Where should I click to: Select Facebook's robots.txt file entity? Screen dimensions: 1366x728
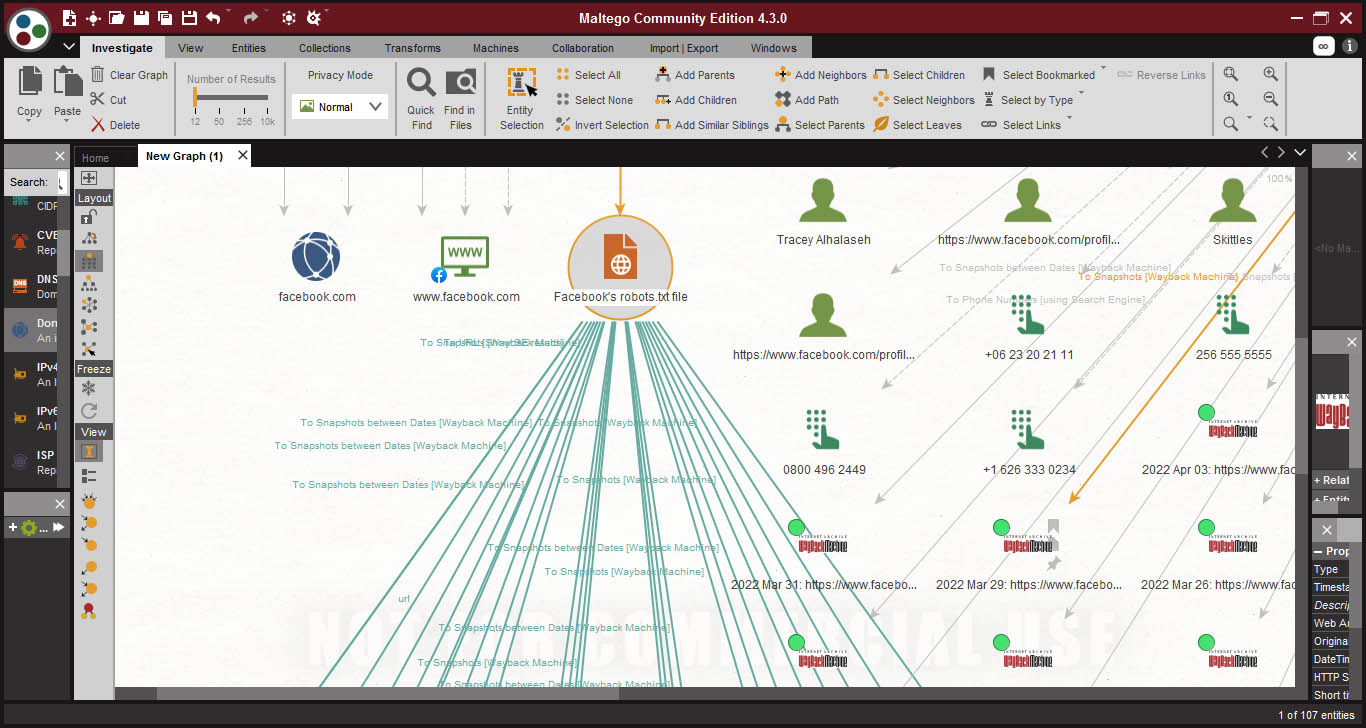point(620,267)
